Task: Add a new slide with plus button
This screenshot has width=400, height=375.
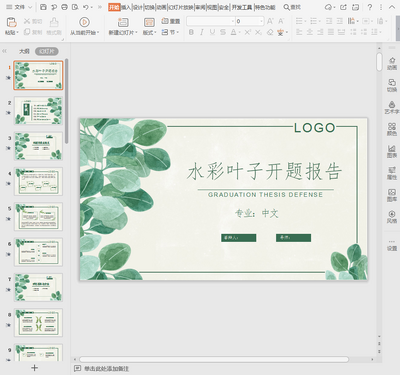Action: coord(34,368)
